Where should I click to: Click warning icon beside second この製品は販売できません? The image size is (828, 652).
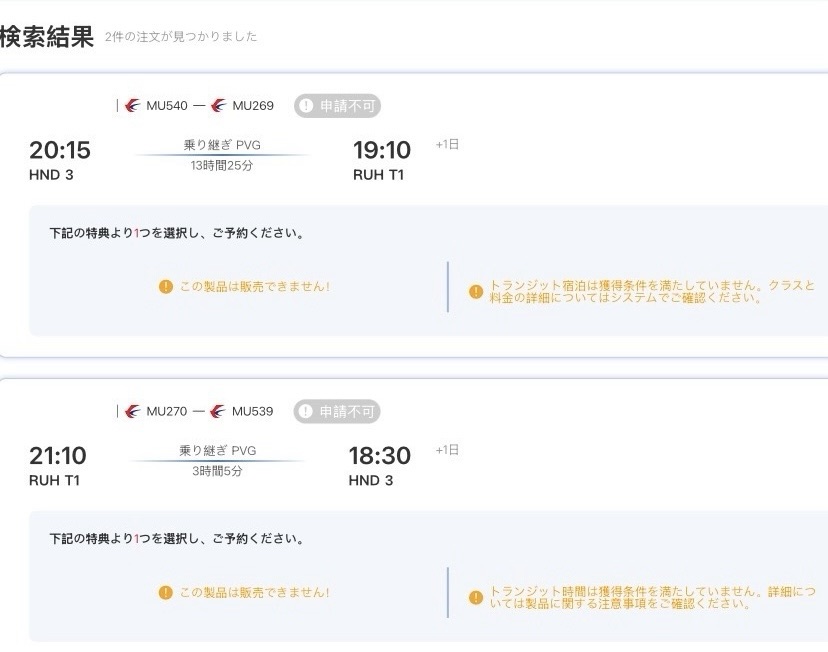tap(166, 592)
